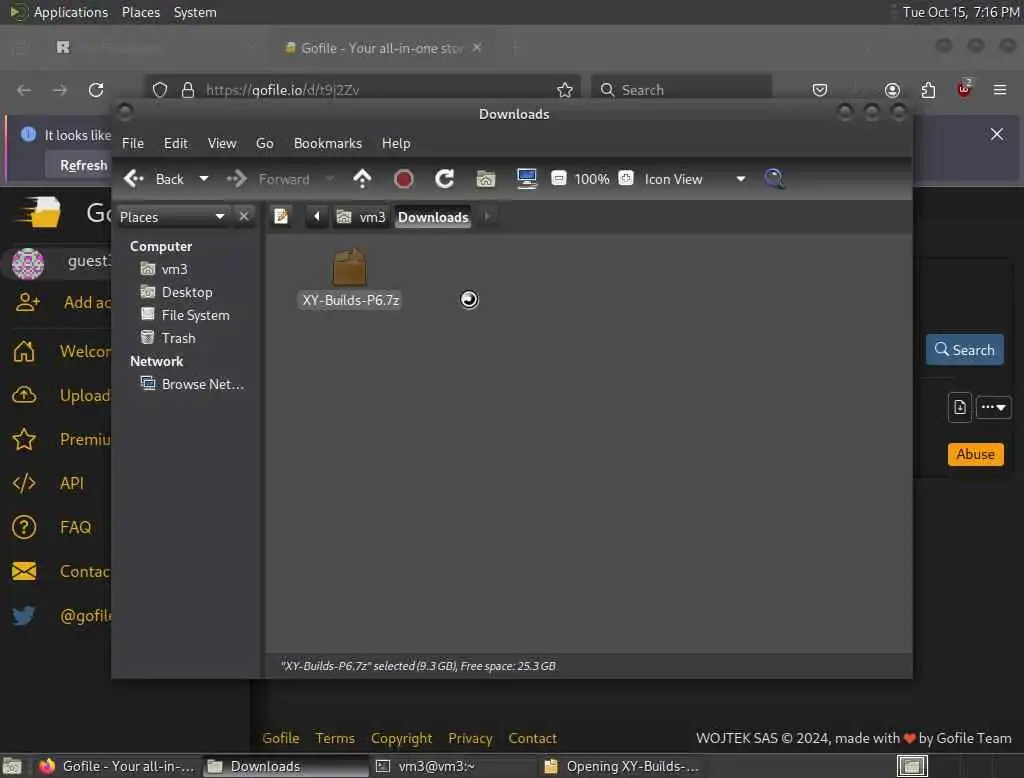Bookmark page with Firefox star icon
Screen dimensions: 1024x778
[x=565, y=89]
